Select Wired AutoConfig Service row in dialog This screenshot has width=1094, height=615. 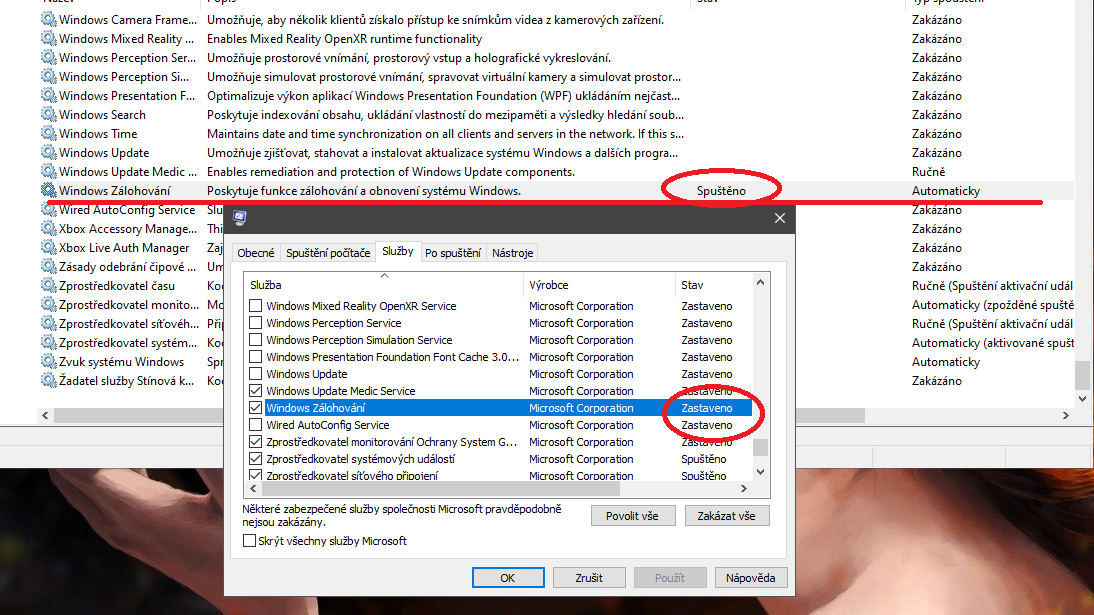[x=498, y=424]
